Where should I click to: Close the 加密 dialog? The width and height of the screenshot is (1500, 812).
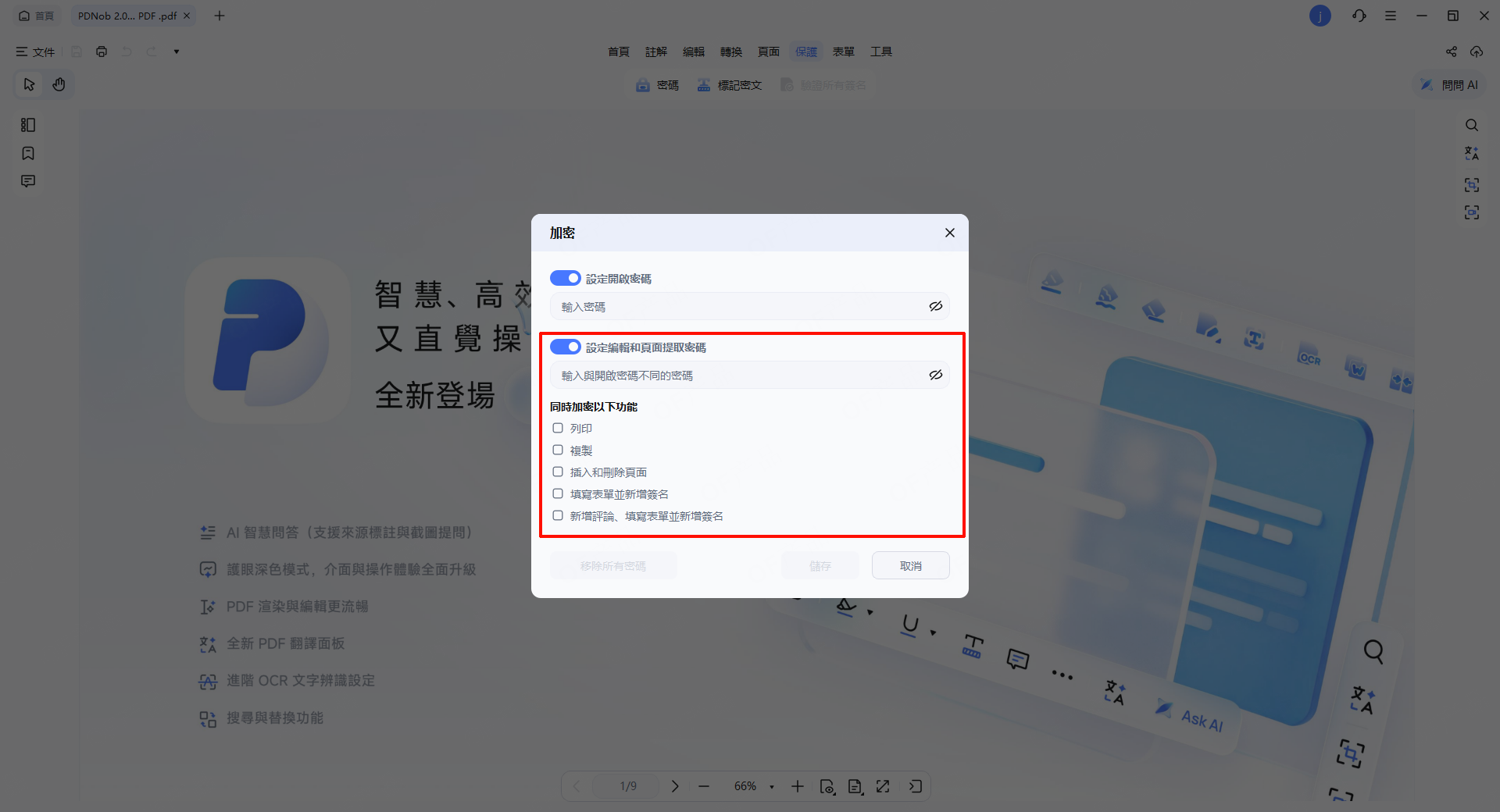(x=950, y=233)
